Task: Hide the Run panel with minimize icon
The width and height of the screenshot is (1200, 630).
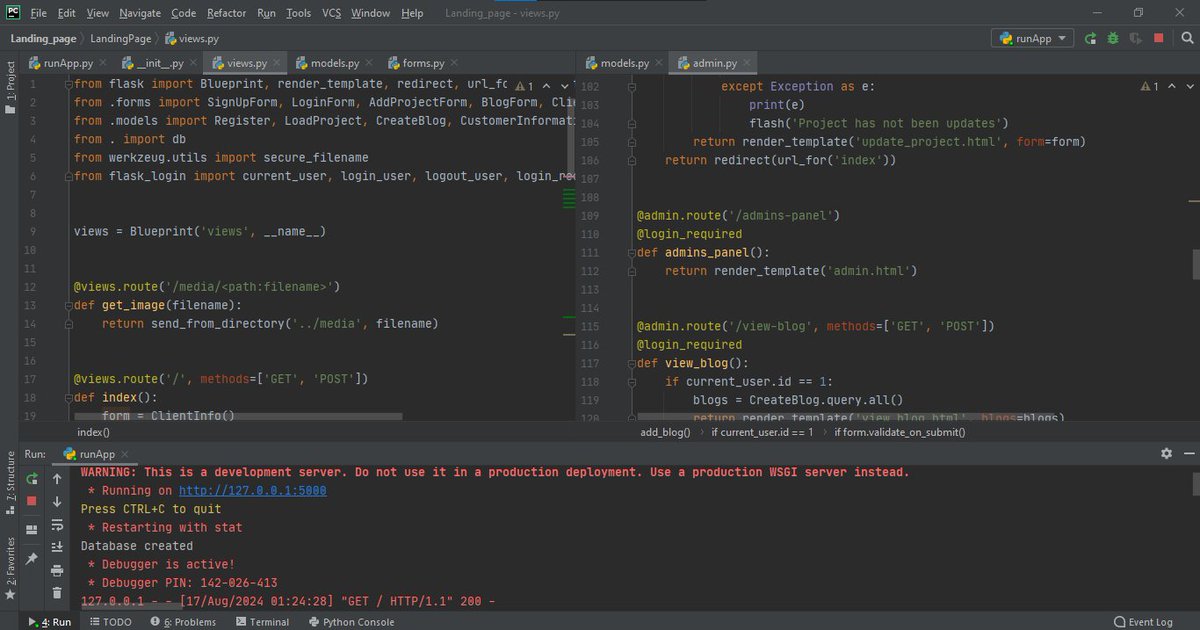Action: pos(1188,453)
